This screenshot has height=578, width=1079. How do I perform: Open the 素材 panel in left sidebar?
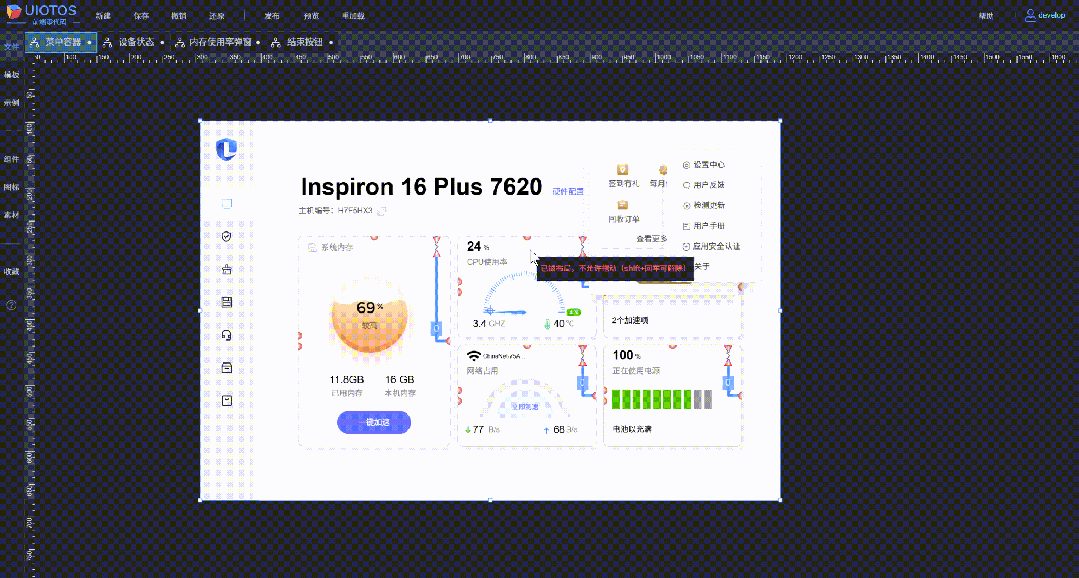(x=11, y=215)
